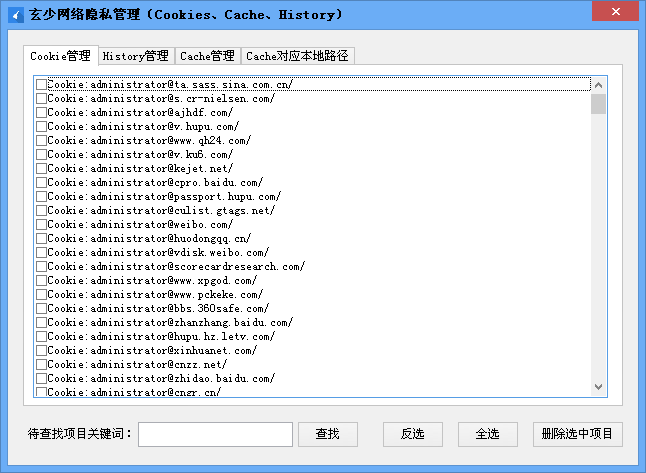Check the ta.sass.sina.com.cn cookie checkbox
646x473 pixels.
coord(41,84)
